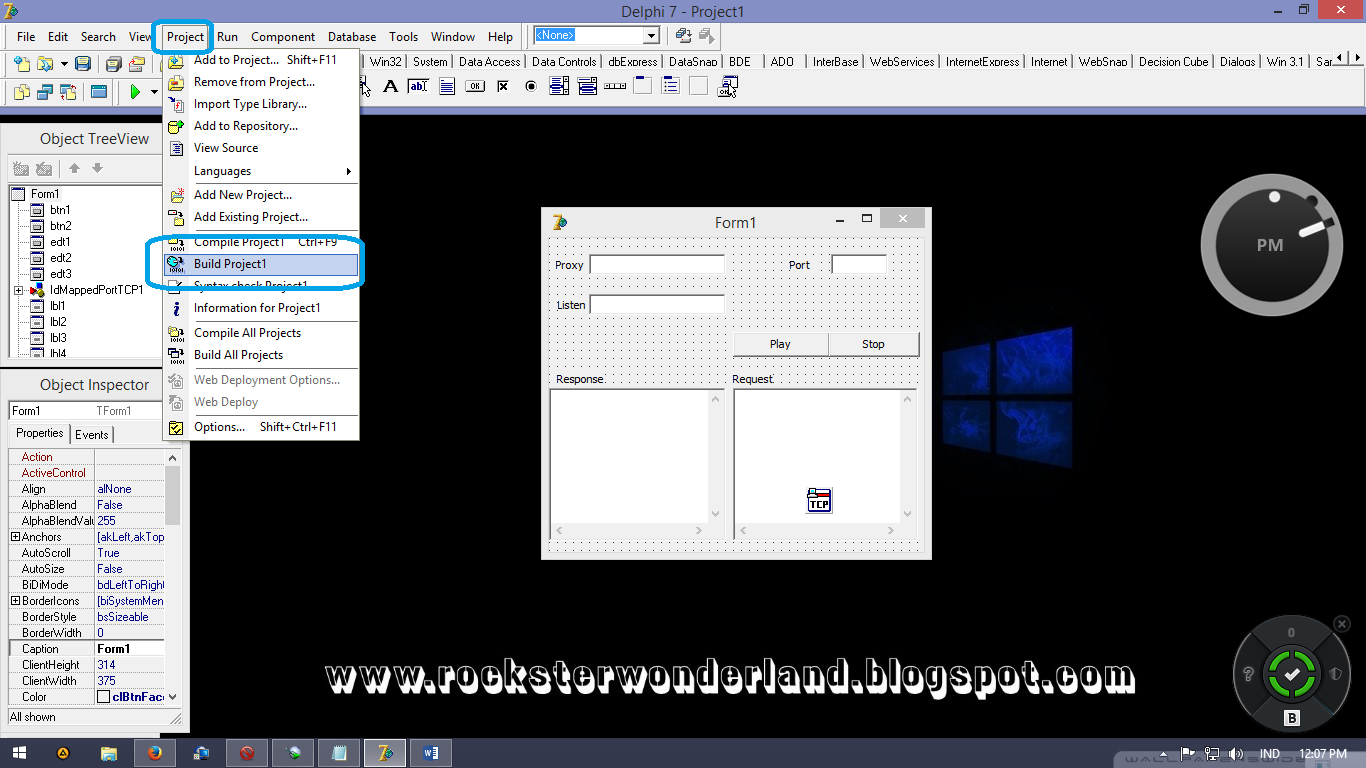Screen dimensions: 1366x768
Task: Click in the Port input field
Action: click(859, 265)
